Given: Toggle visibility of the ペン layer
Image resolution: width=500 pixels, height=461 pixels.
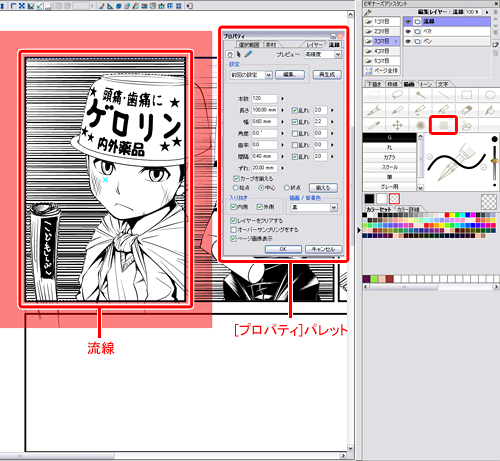Looking at the screenshot, I should (x=408, y=42).
